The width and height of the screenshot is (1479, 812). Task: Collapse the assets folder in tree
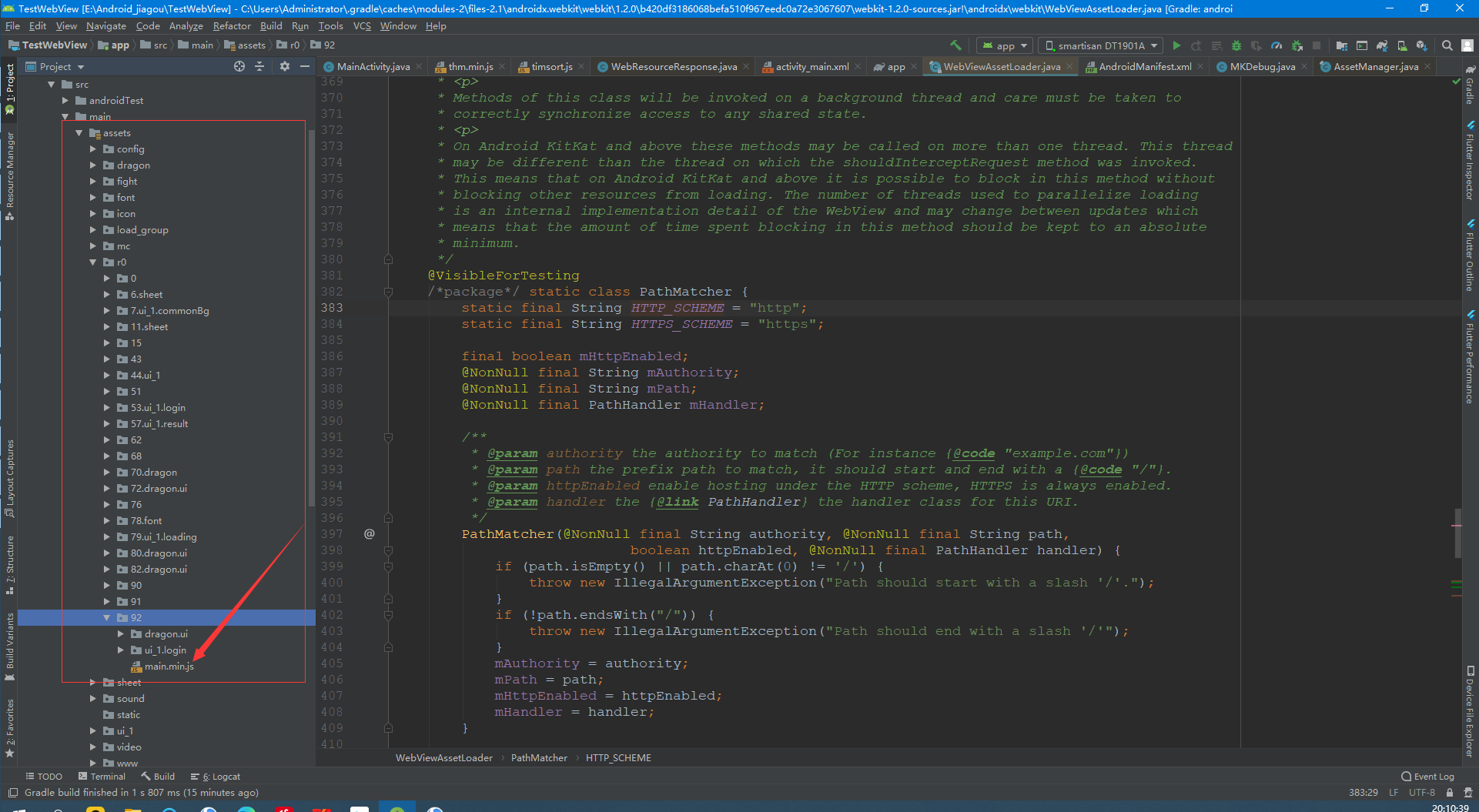point(79,133)
